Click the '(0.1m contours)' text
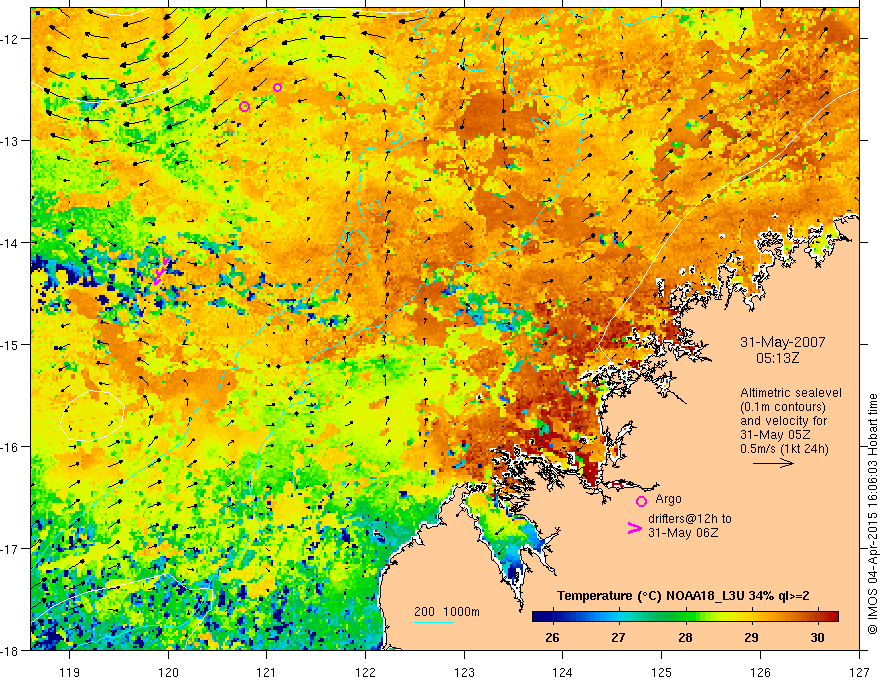The height and width of the screenshot is (680, 880). 783,407
